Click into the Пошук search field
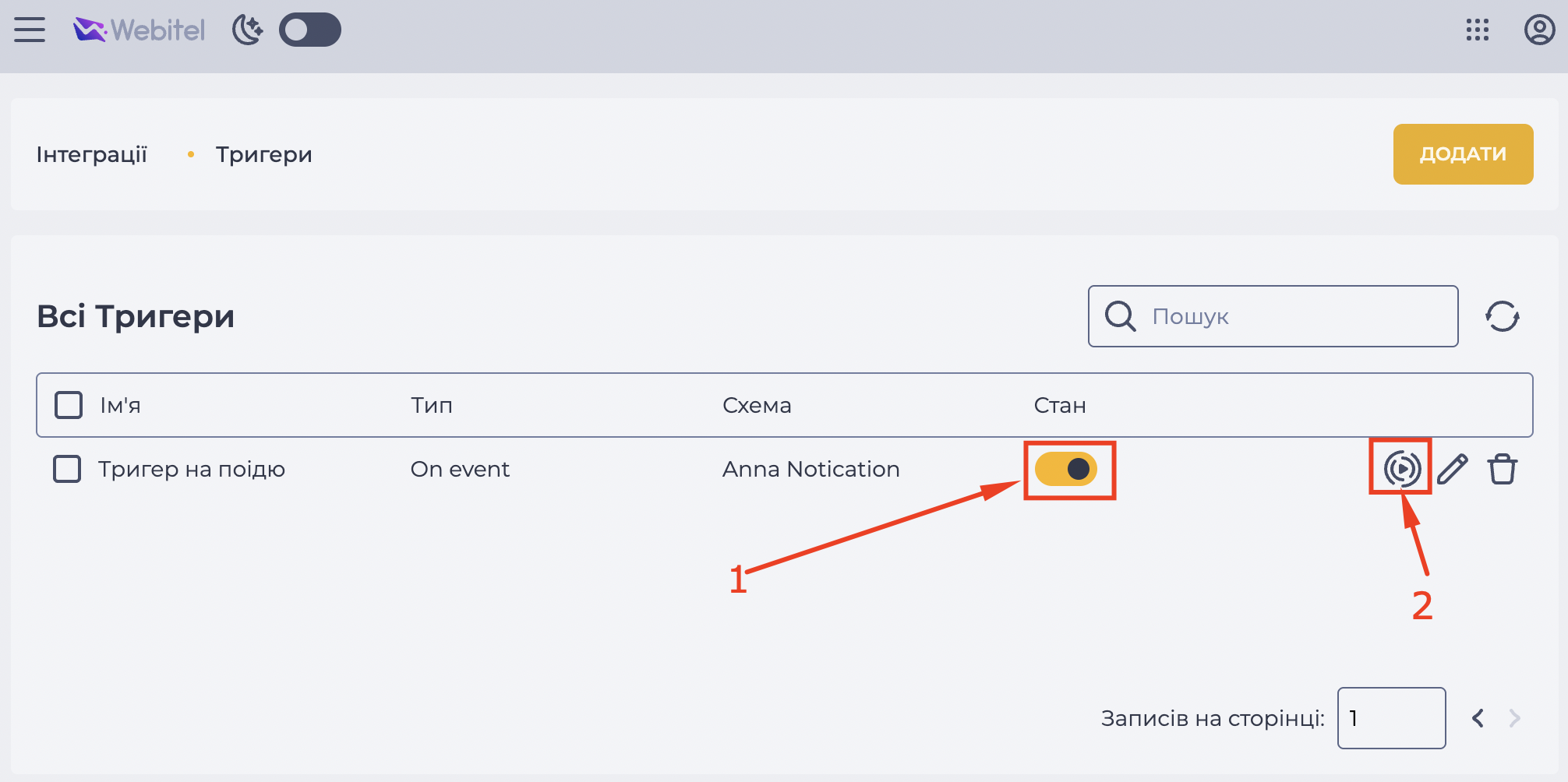 point(1273,316)
